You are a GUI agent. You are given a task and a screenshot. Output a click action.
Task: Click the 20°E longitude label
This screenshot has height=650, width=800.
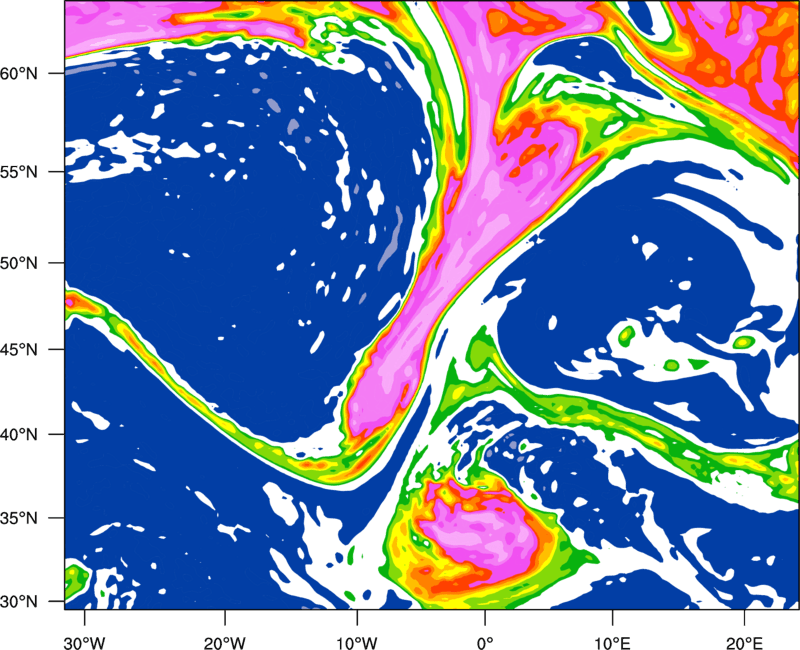click(744, 643)
